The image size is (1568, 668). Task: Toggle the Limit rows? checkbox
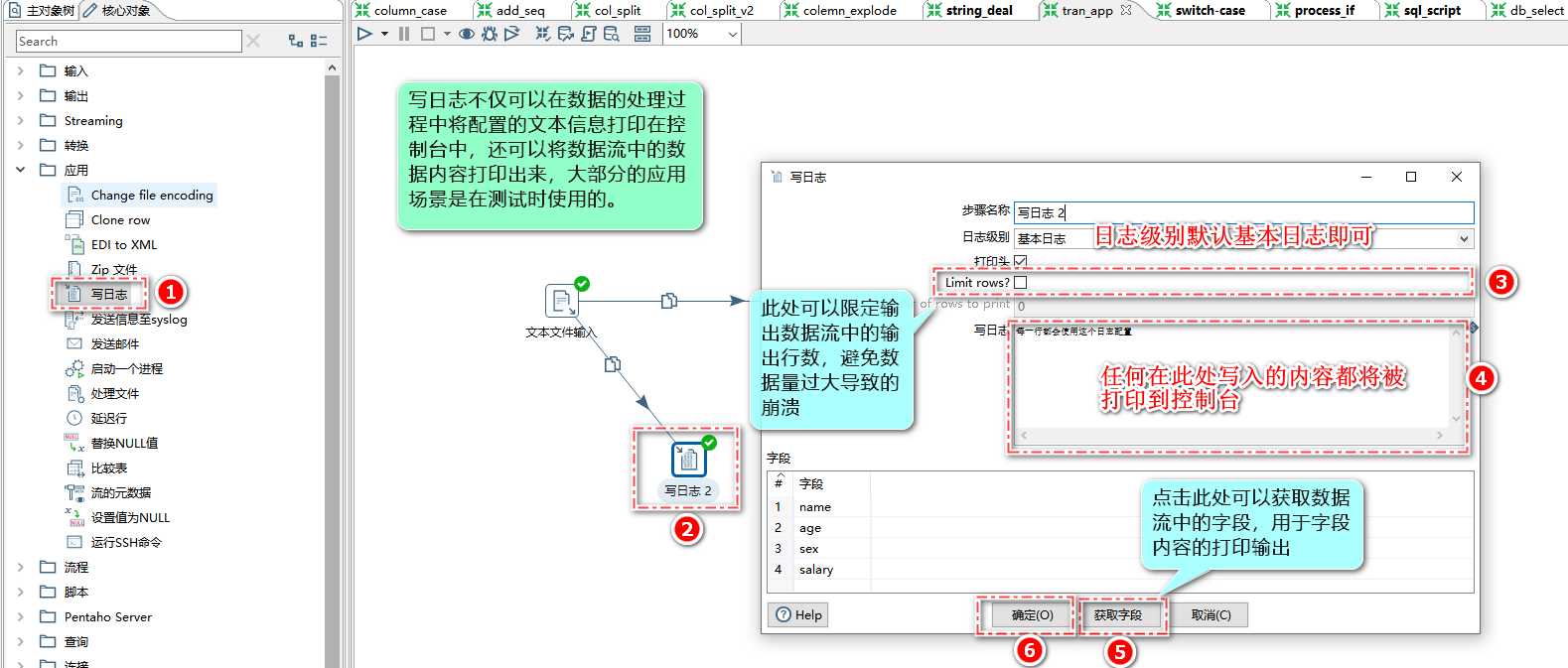(1020, 282)
